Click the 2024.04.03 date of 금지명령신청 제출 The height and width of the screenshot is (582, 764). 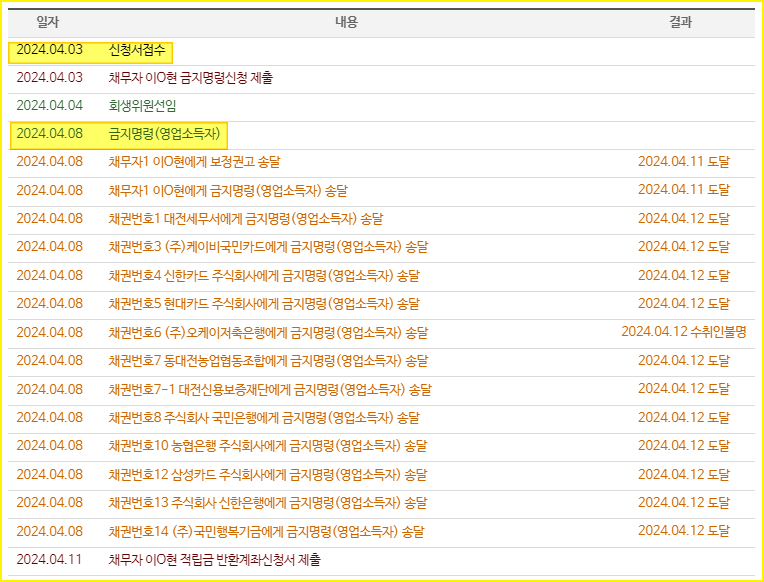50,78
